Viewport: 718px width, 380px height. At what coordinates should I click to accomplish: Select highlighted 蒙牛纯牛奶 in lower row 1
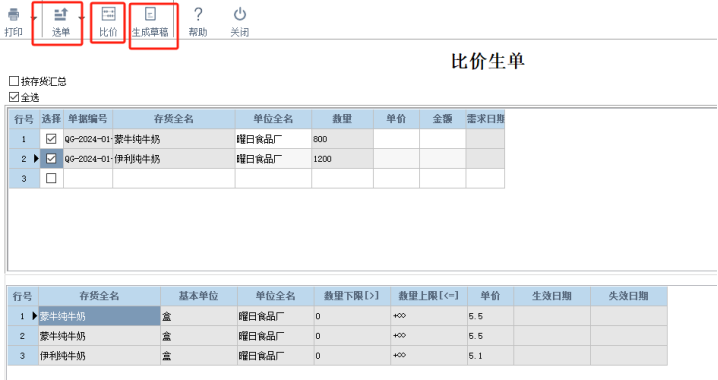pos(99,316)
